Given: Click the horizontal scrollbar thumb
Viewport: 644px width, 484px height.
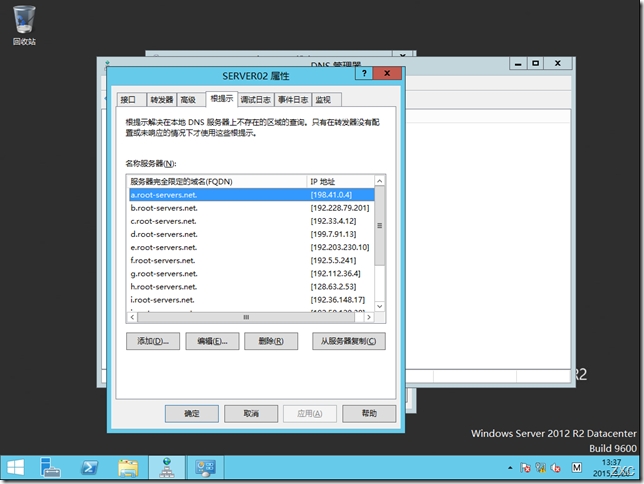Looking at the screenshot, I should point(246,317).
